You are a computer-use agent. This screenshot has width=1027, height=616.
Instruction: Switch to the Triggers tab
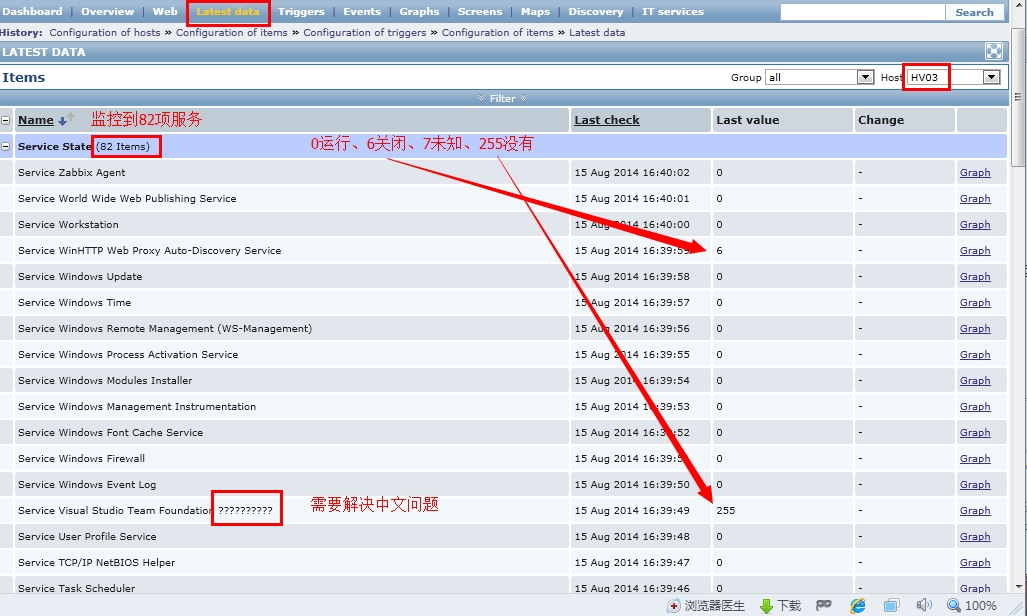click(301, 12)
